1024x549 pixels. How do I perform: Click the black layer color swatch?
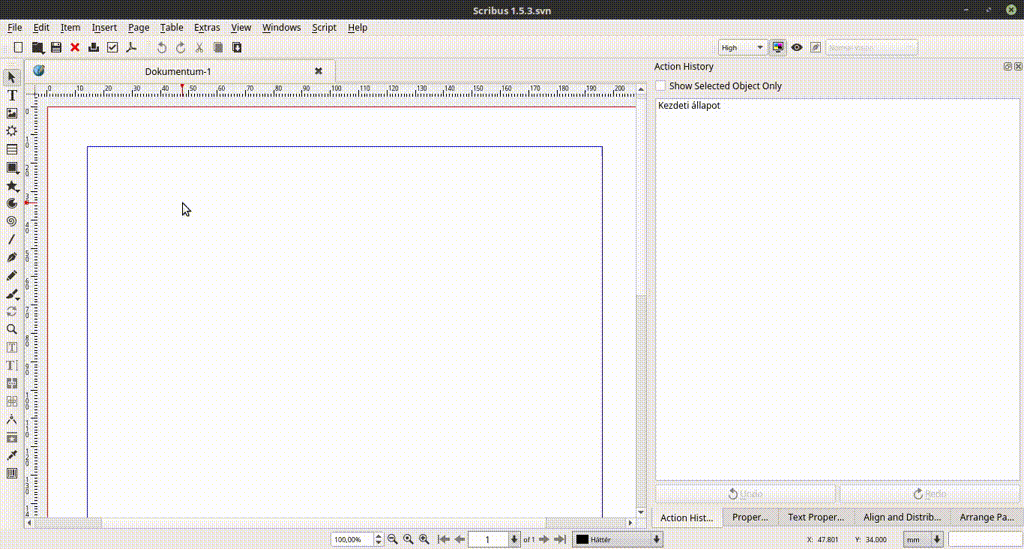click(x=582, y=539)
